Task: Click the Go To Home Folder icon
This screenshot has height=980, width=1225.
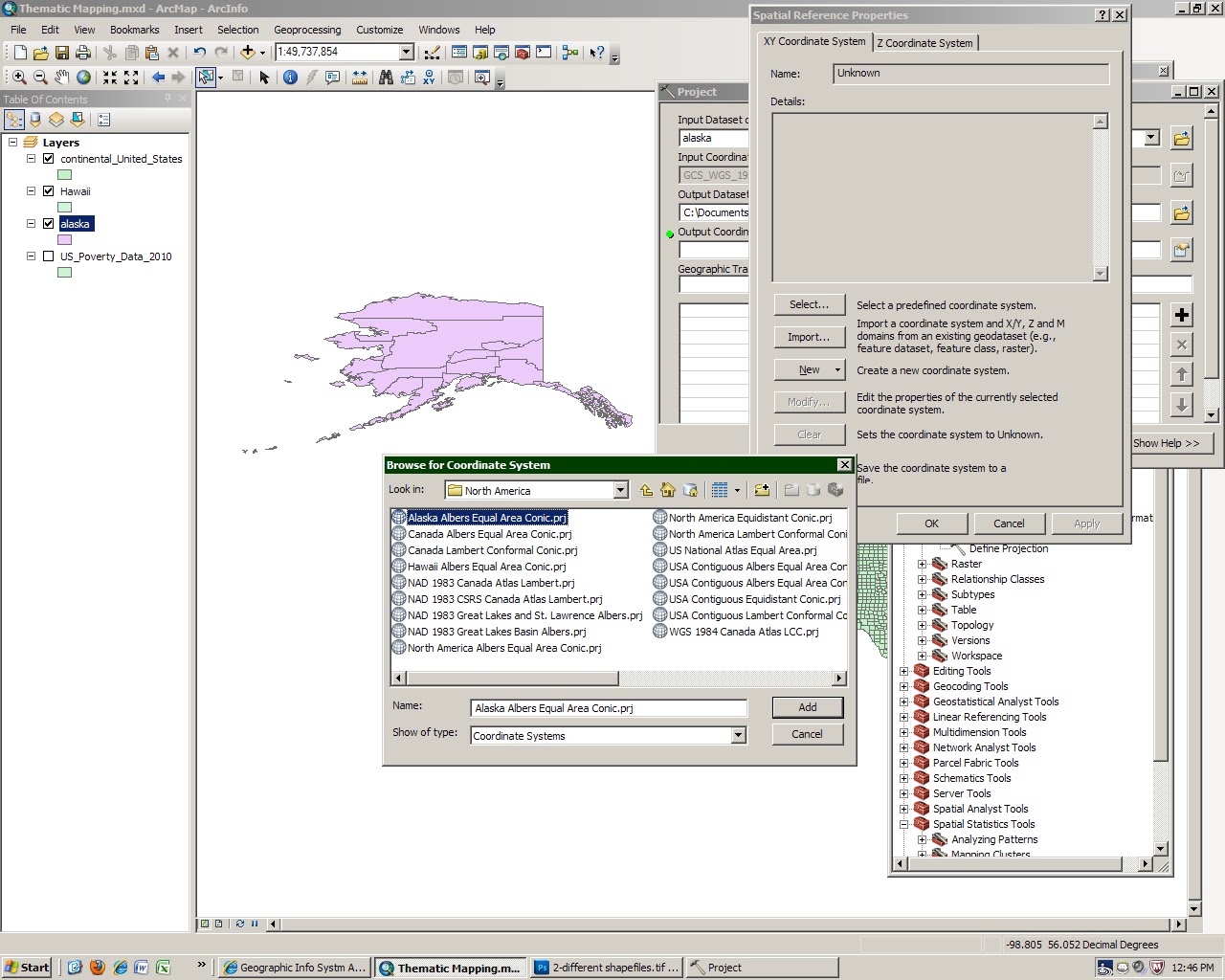Action: click(668, 490)
